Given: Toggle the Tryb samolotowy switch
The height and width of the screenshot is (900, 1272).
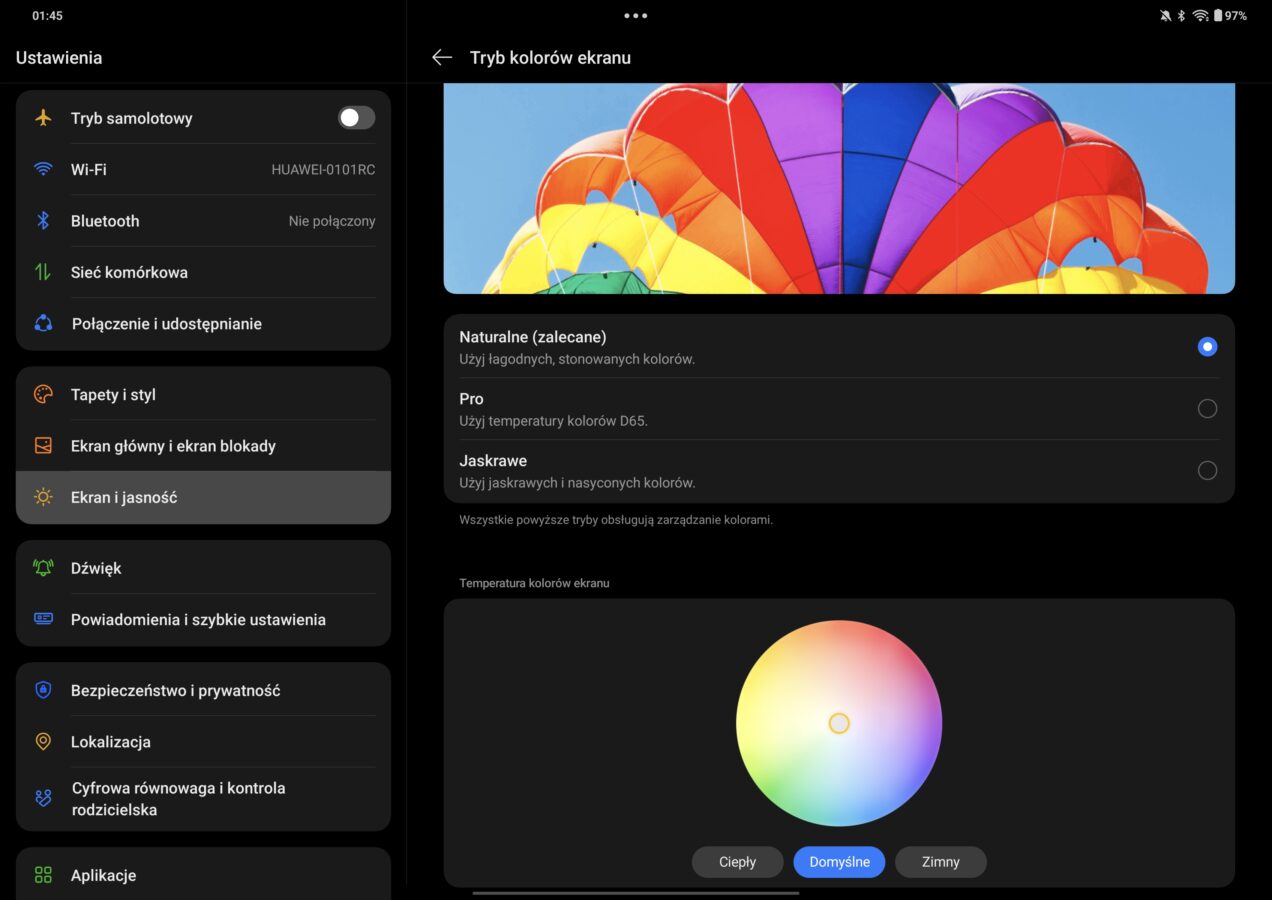Looking at the screenshot, I should tap(356, 118).
